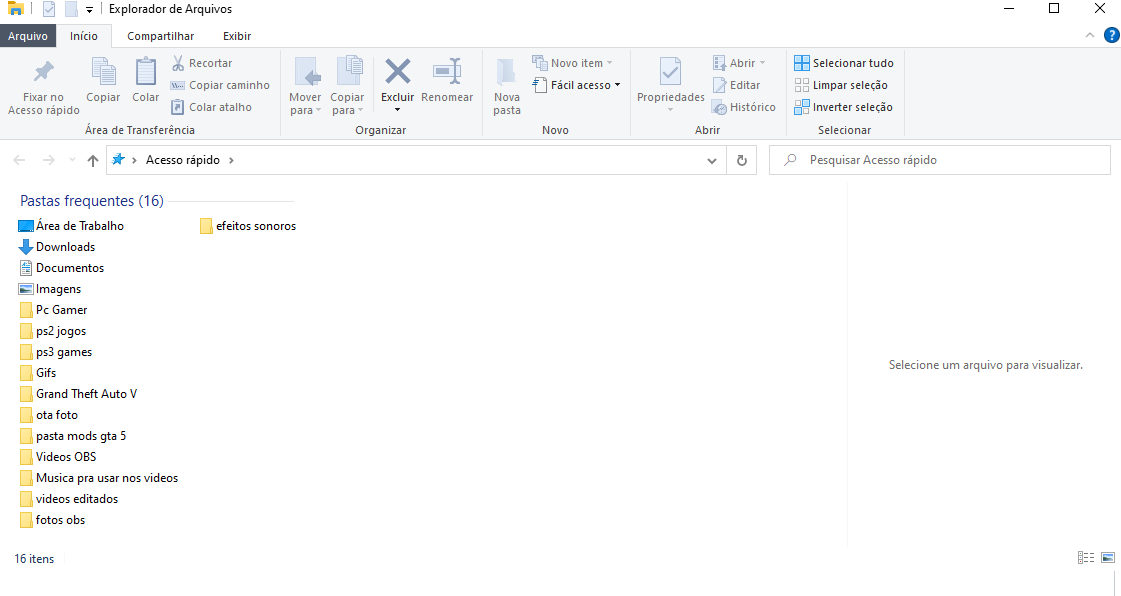
Task: Go back with the left arrow
Action: click(x=19, y=160)
